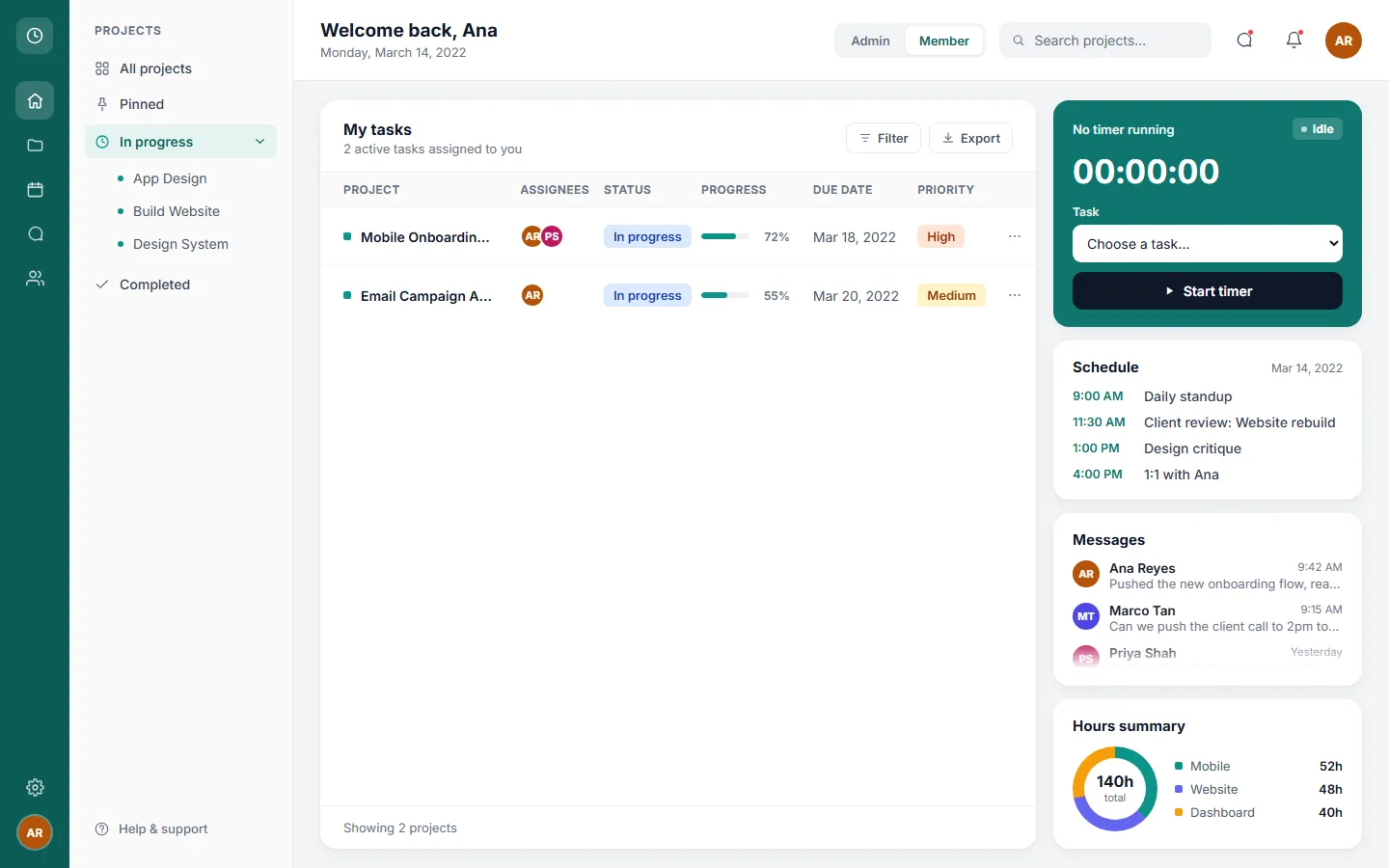
Task: Click the PRIORITY column header
Action: [945, 190]
